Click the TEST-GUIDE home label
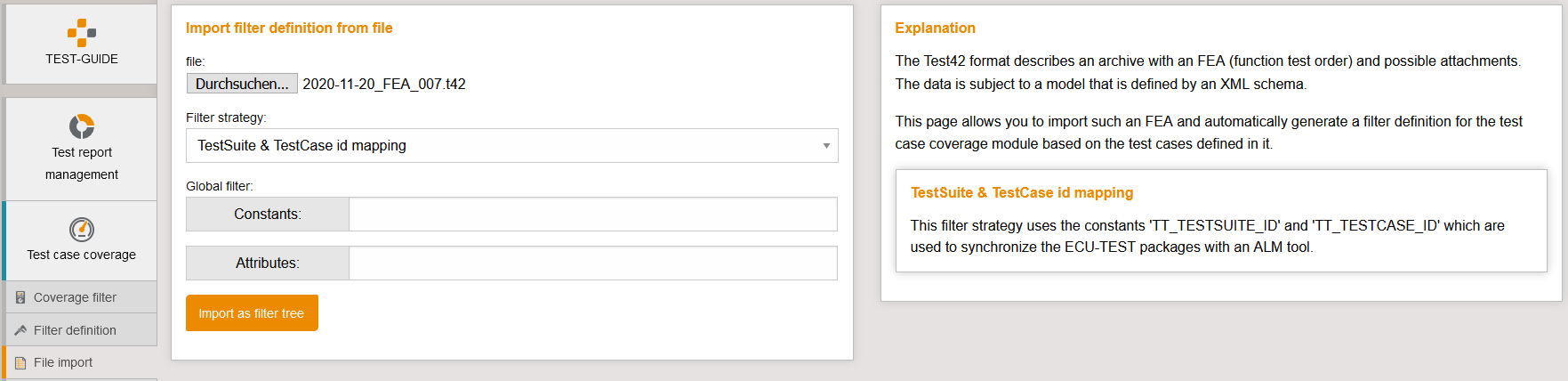Viewport: 1568px width, 381px height. pos(82,59)
